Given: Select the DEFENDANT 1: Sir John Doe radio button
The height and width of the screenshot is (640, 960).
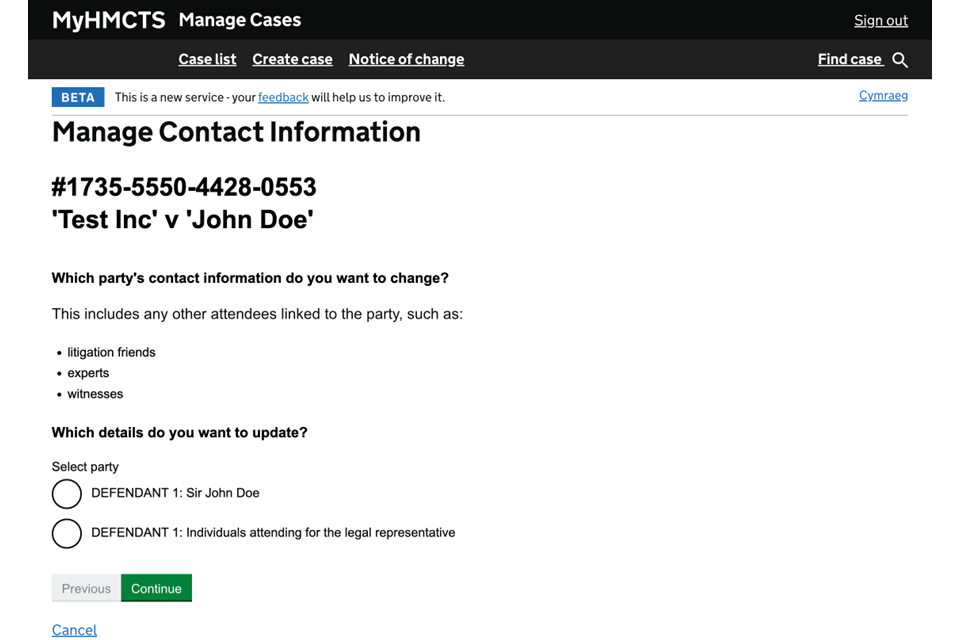Looking at the screenshot, I should 67,494.
